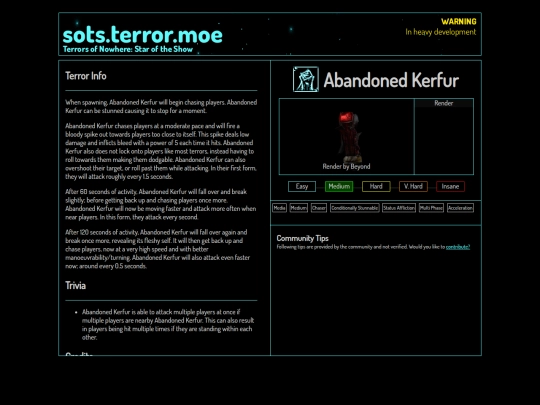
Task: Click the Abandoned Kerfur render image
Action: (349, 137)
